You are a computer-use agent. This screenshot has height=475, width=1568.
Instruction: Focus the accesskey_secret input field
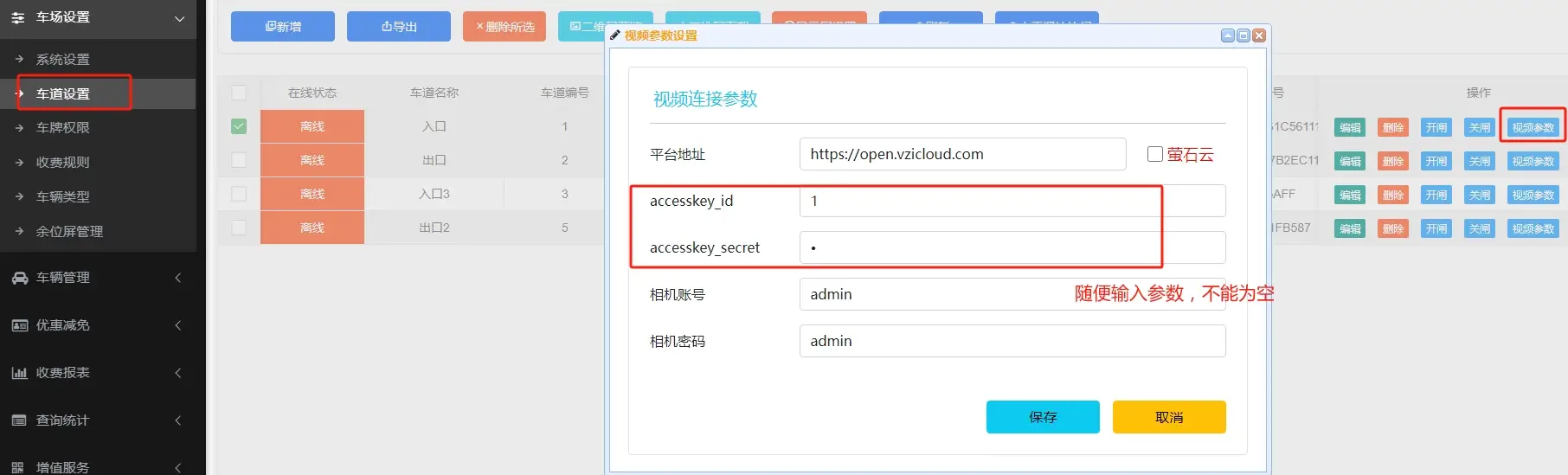click(1012, 247)
